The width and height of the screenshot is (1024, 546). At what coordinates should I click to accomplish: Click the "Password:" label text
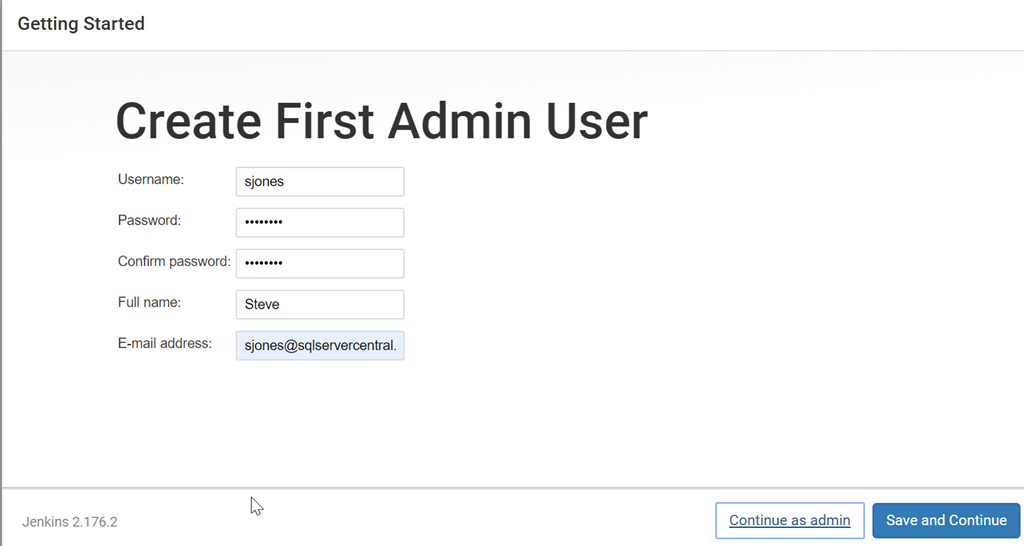(149, 220)
